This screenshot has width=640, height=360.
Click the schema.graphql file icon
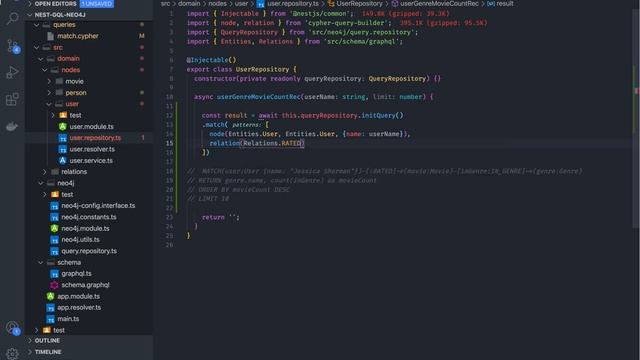[x=54, y=285]
